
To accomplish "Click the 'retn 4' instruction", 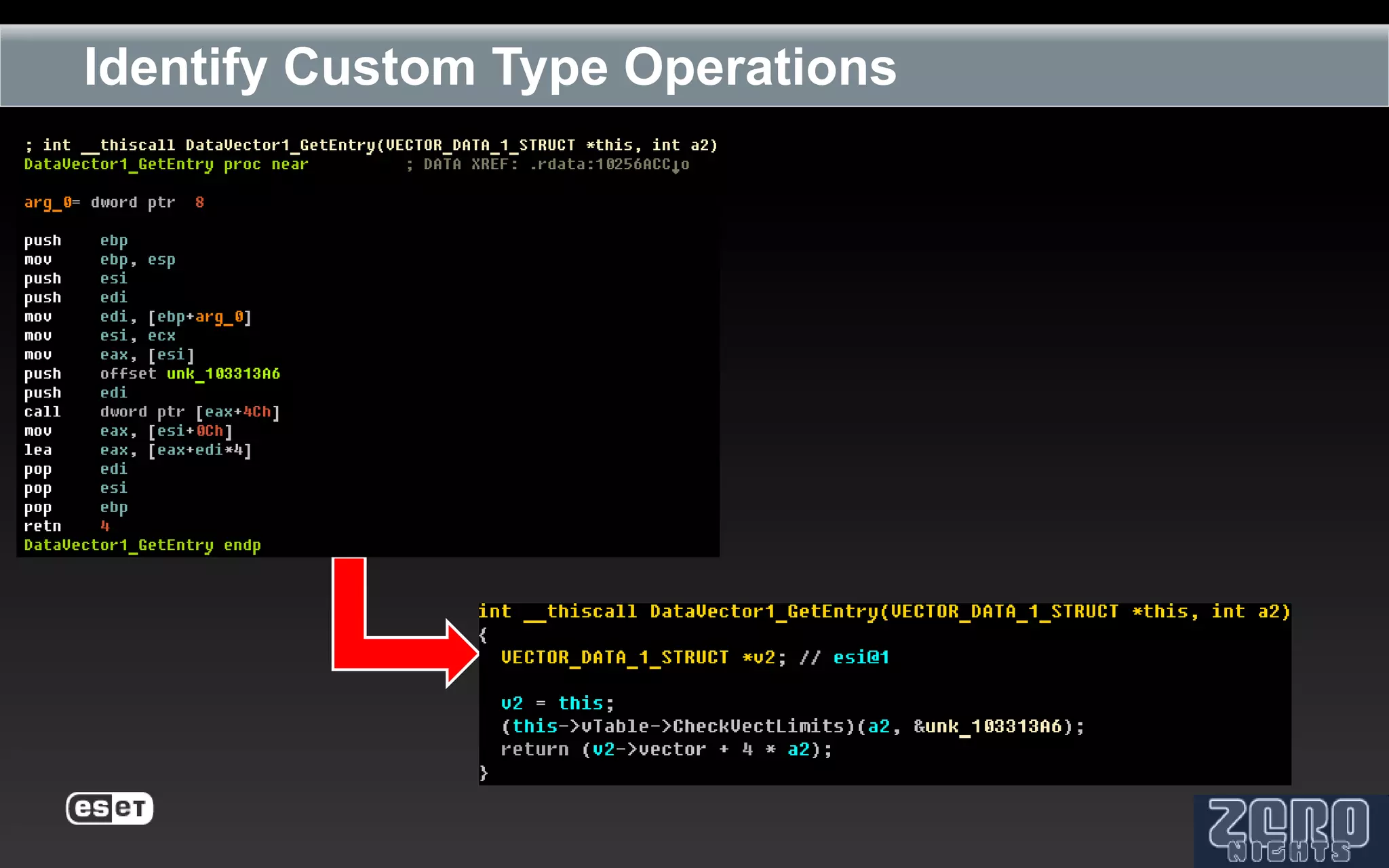I will point(66,526).
